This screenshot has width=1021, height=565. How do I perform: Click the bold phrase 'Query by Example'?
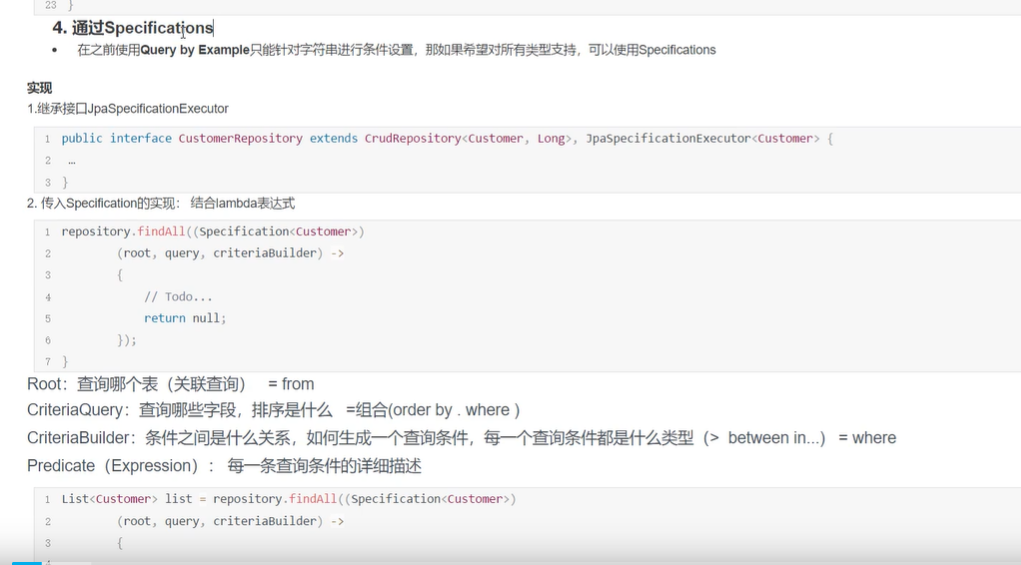[195, 50]
